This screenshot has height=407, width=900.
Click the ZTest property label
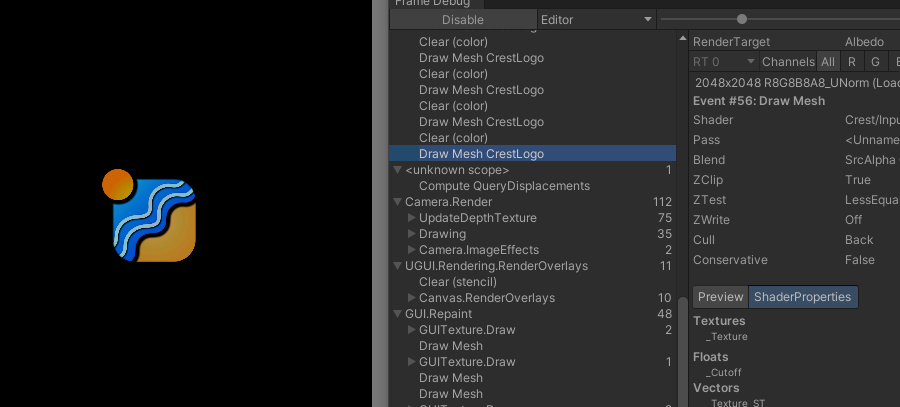click(709, 200)
